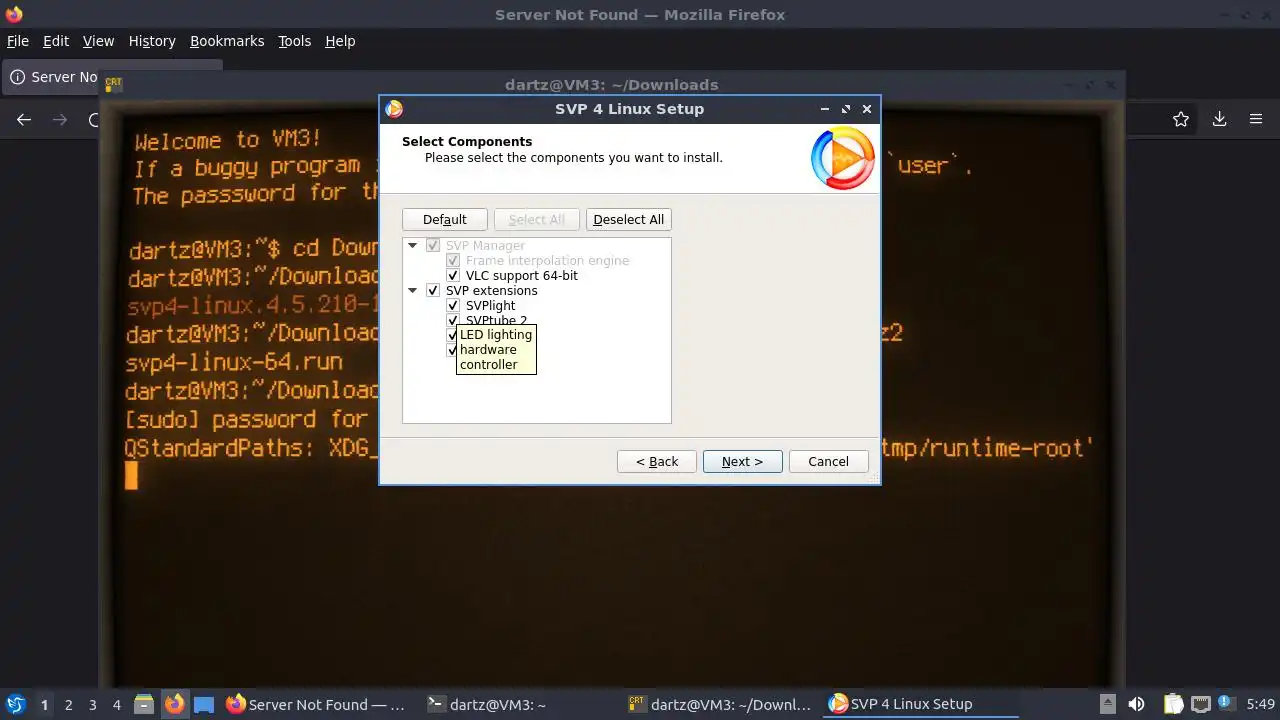Screen dimensions: 1280x720
Task: Switch to dartz@VM3: ~/Downloads taskbar item
Action: point(720,705)
